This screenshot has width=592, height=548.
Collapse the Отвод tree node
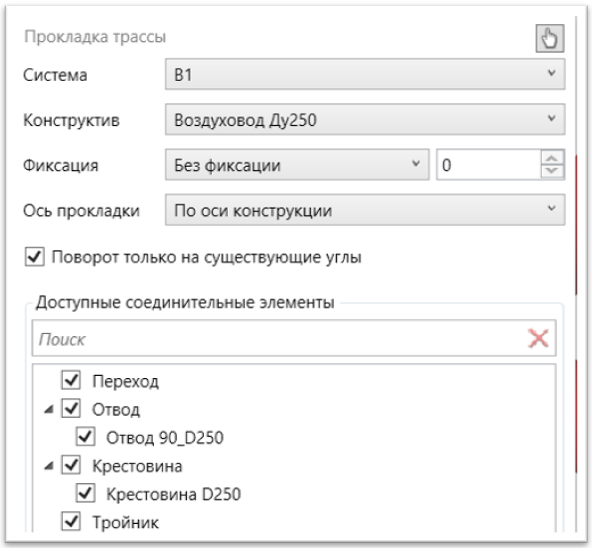49,409
